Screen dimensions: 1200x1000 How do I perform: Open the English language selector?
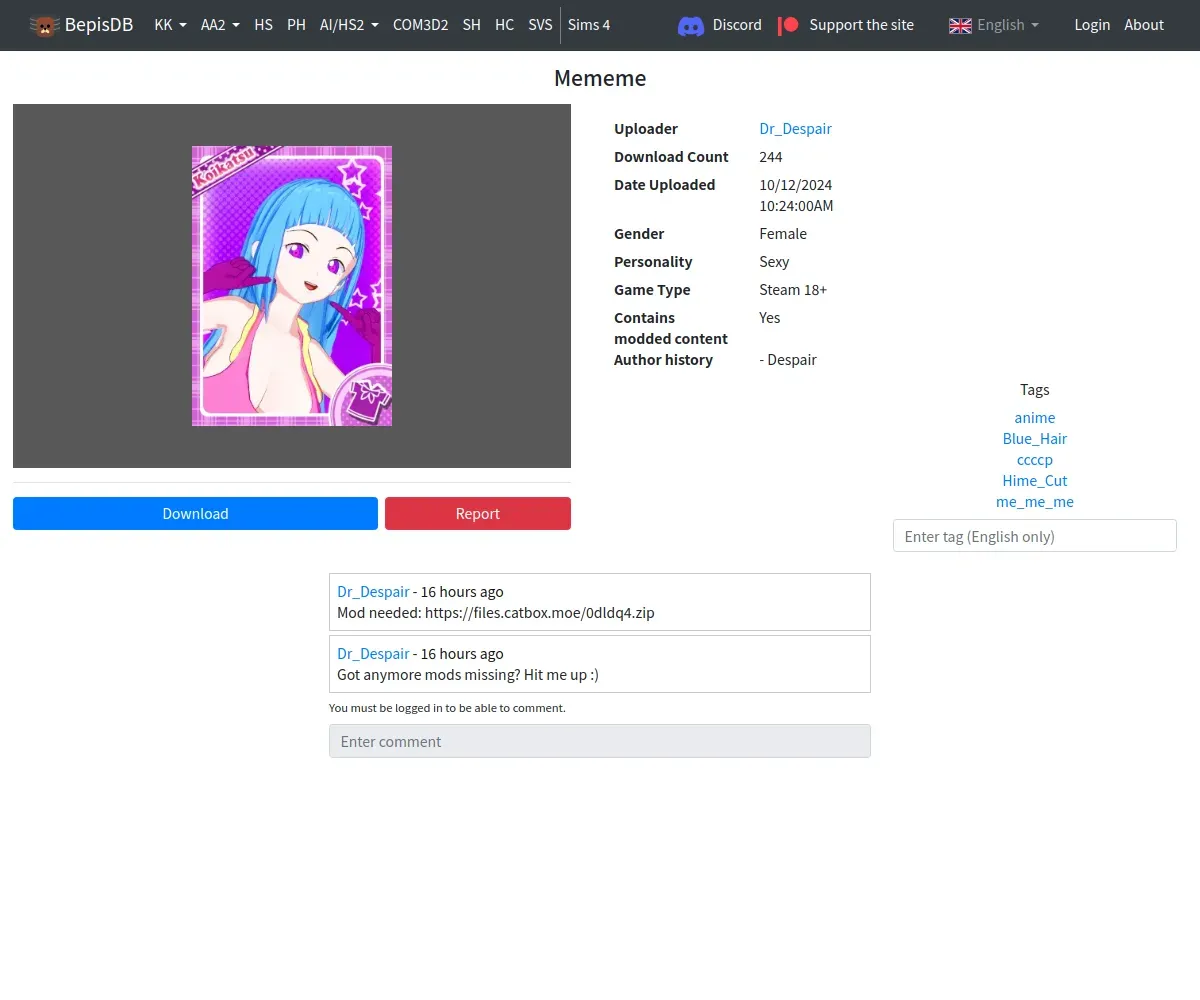1008,25
